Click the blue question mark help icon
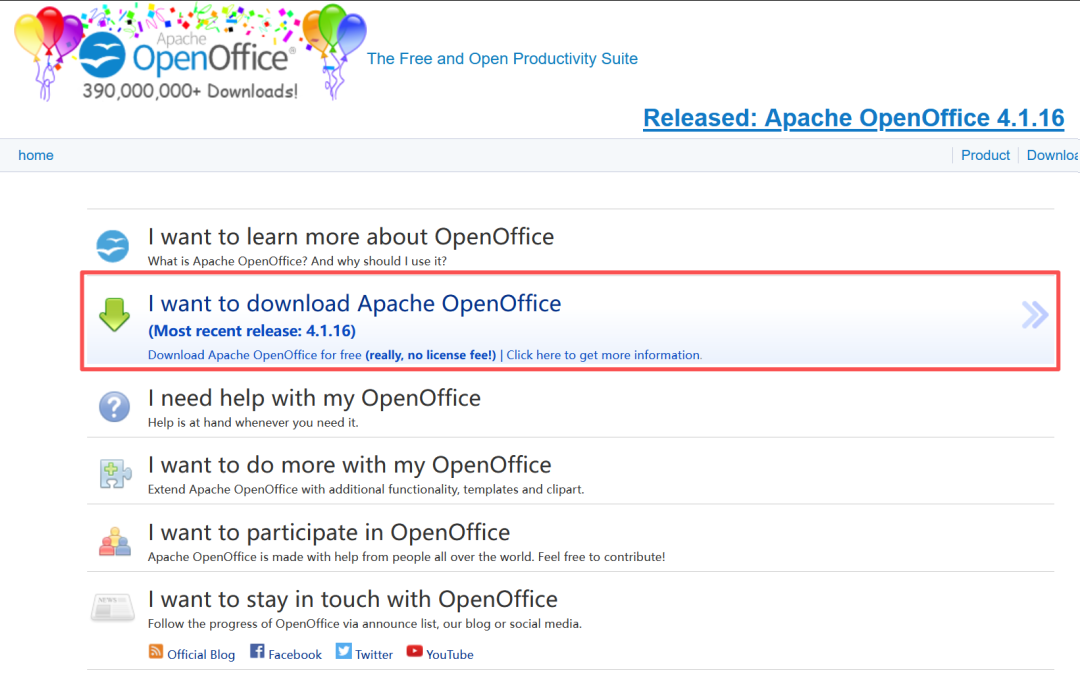This screenshot has width=1080, height=692. pyautogui.click(x=114, y=407)
